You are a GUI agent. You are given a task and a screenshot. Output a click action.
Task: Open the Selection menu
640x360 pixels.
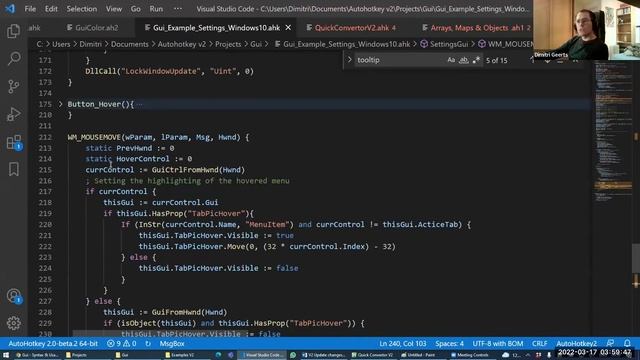tap(82, 9)
